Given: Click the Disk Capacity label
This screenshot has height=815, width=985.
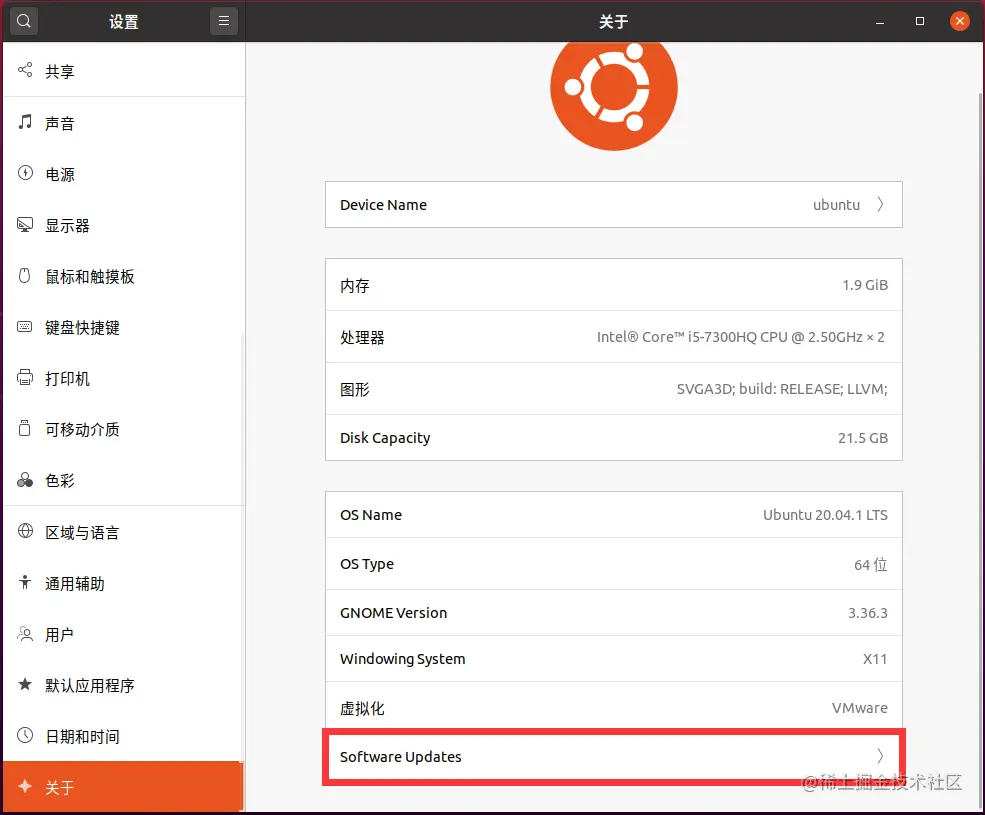Looking at the screenshot, I should 385,438.
